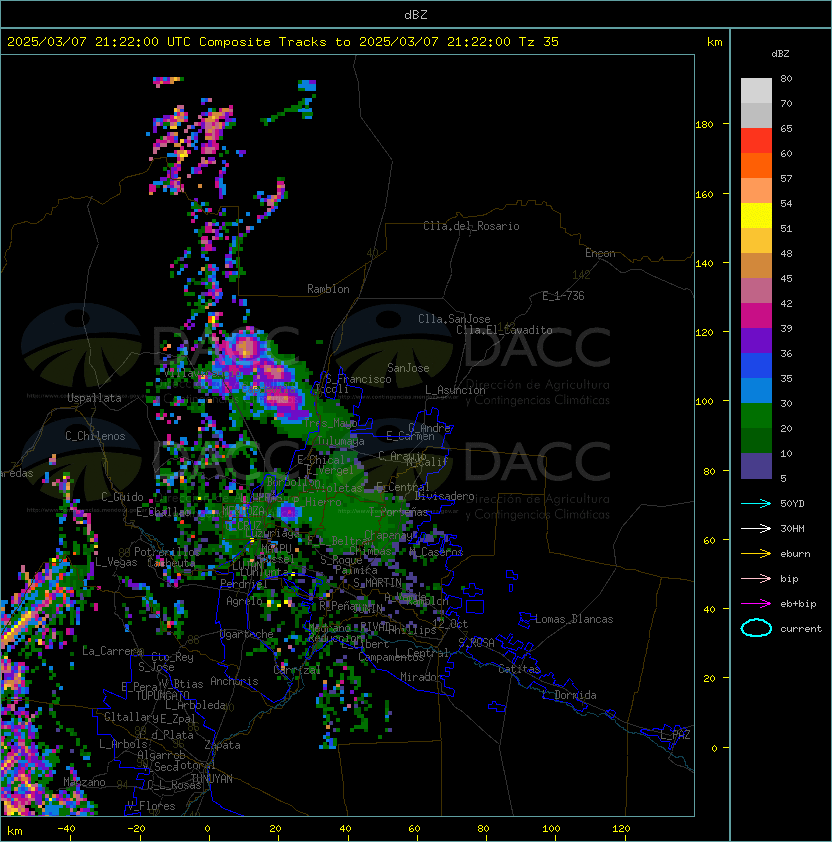Select the red swatch in dBZ color scale
Viewport: 832px width, 842px height.
tap(756, 140)
